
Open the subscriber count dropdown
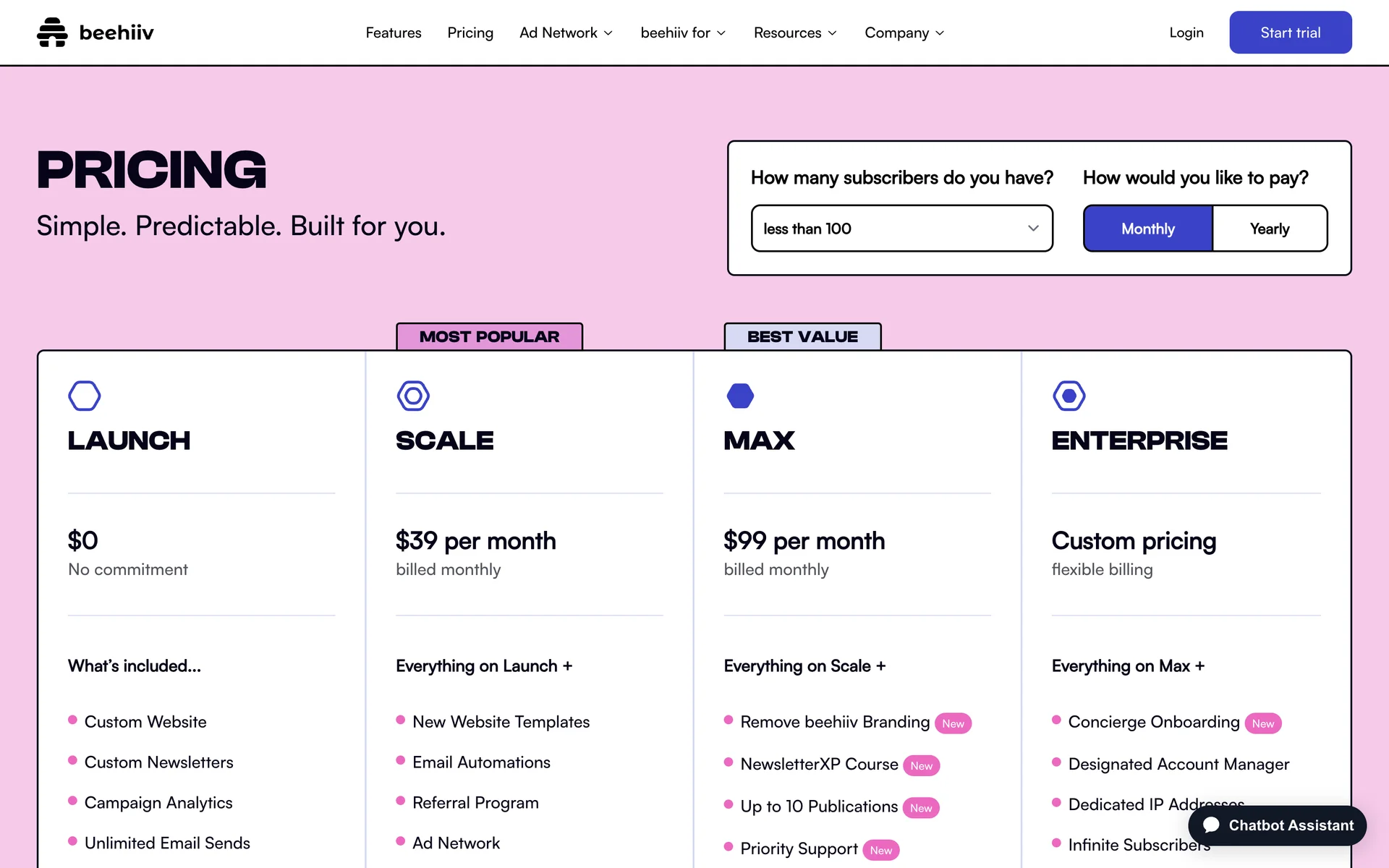coord(901,229)
